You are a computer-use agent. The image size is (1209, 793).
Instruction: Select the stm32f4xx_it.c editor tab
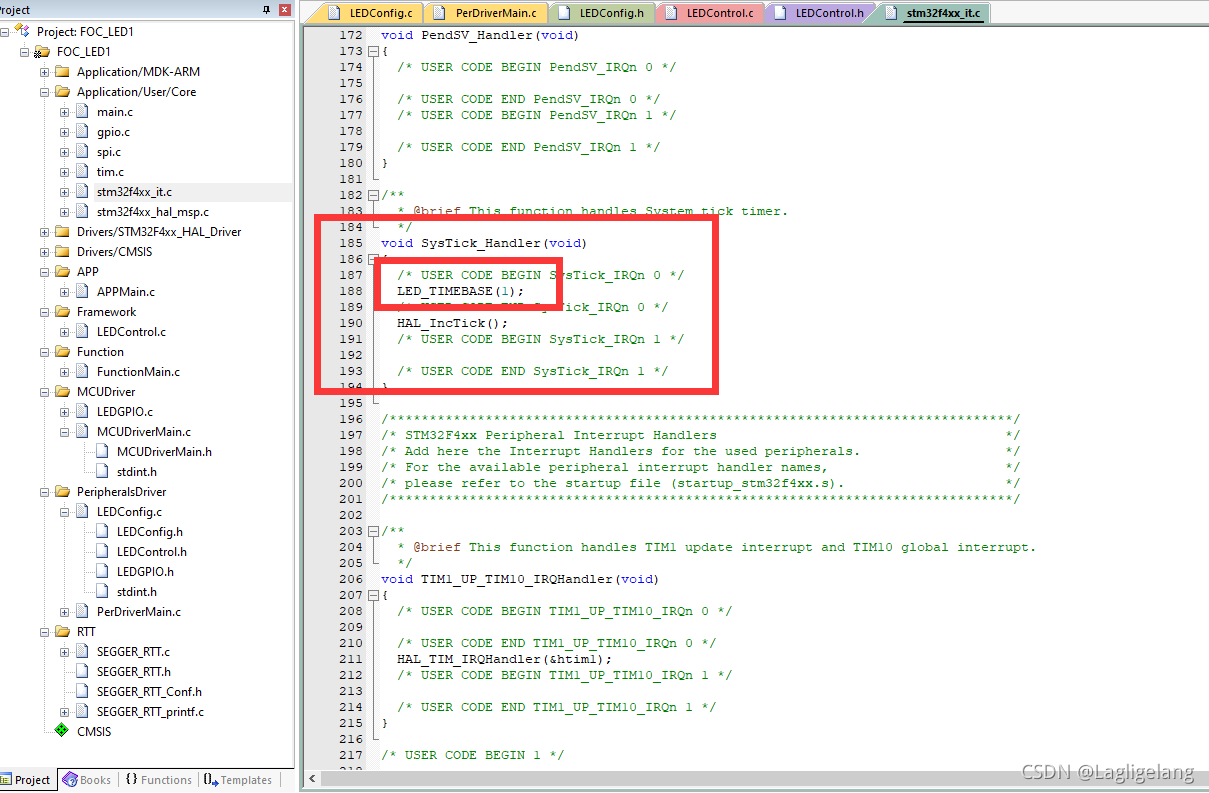point(933,13)
